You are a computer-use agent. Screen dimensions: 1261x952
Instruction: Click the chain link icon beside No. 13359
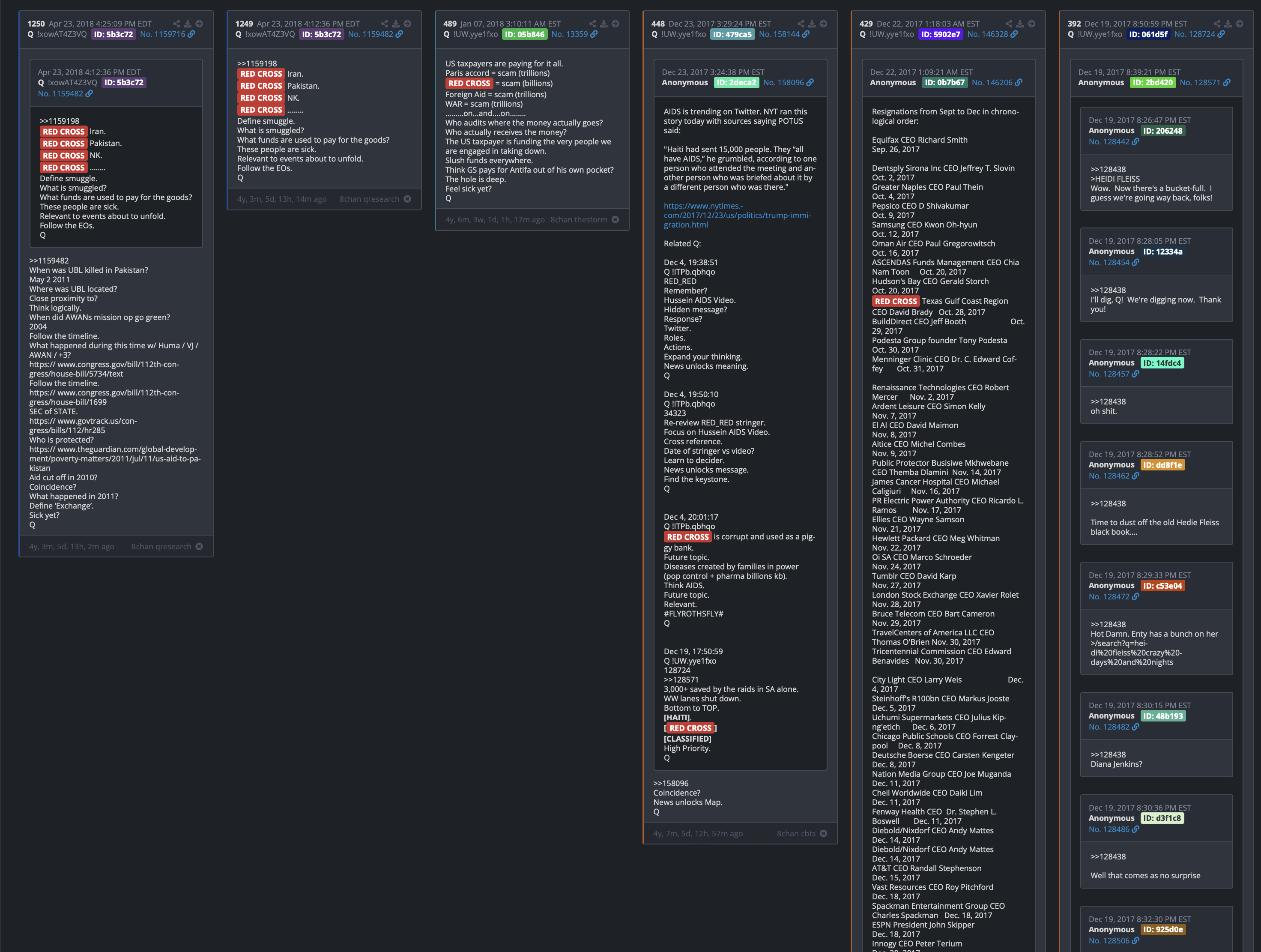click(x=594, y=34)
